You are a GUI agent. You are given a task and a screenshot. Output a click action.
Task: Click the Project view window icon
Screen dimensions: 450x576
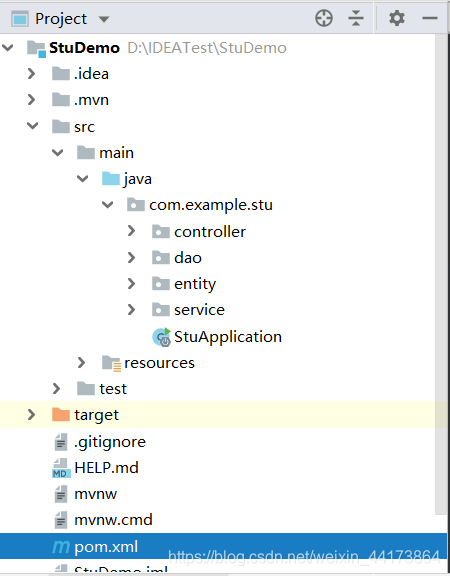[x=20, y=19]
